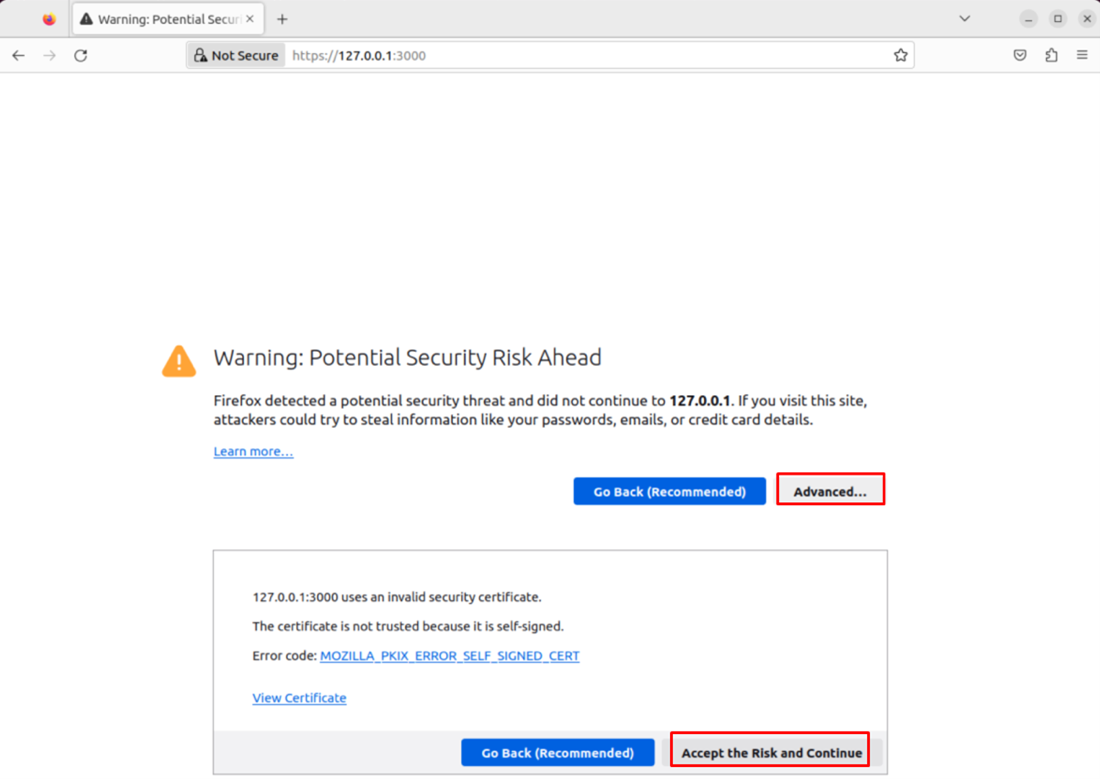This screenshot has height=779, width=1100.
Task: Select the Warning: Potential Security tab
Action: tap(160, 19)
